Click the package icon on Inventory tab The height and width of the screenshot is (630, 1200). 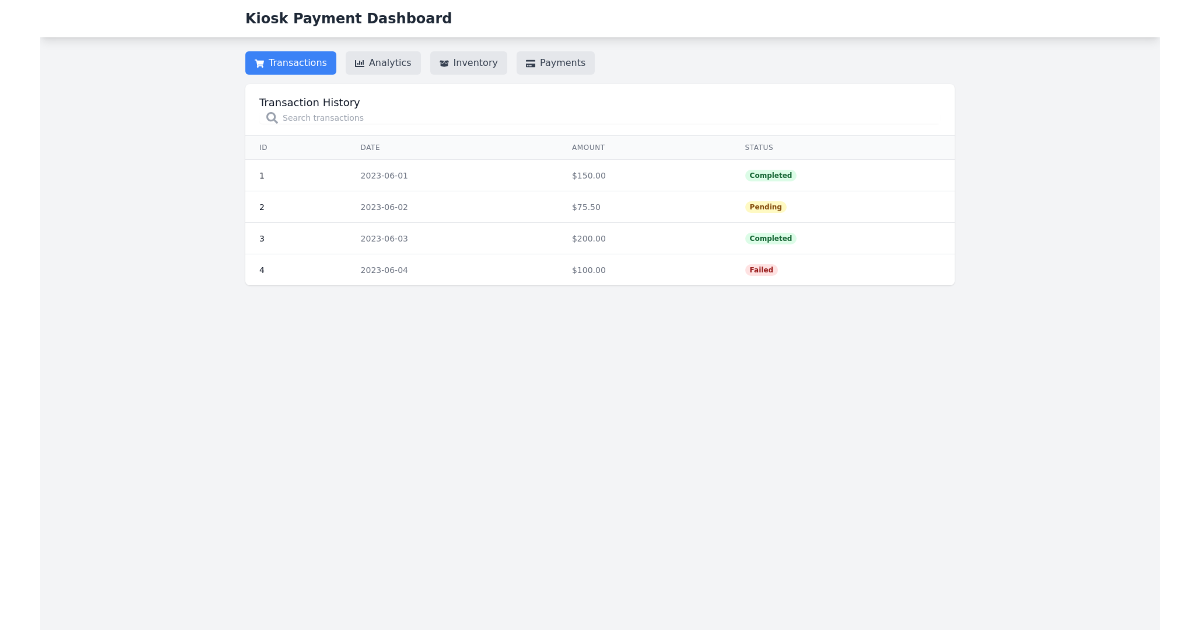pos(443,62)
